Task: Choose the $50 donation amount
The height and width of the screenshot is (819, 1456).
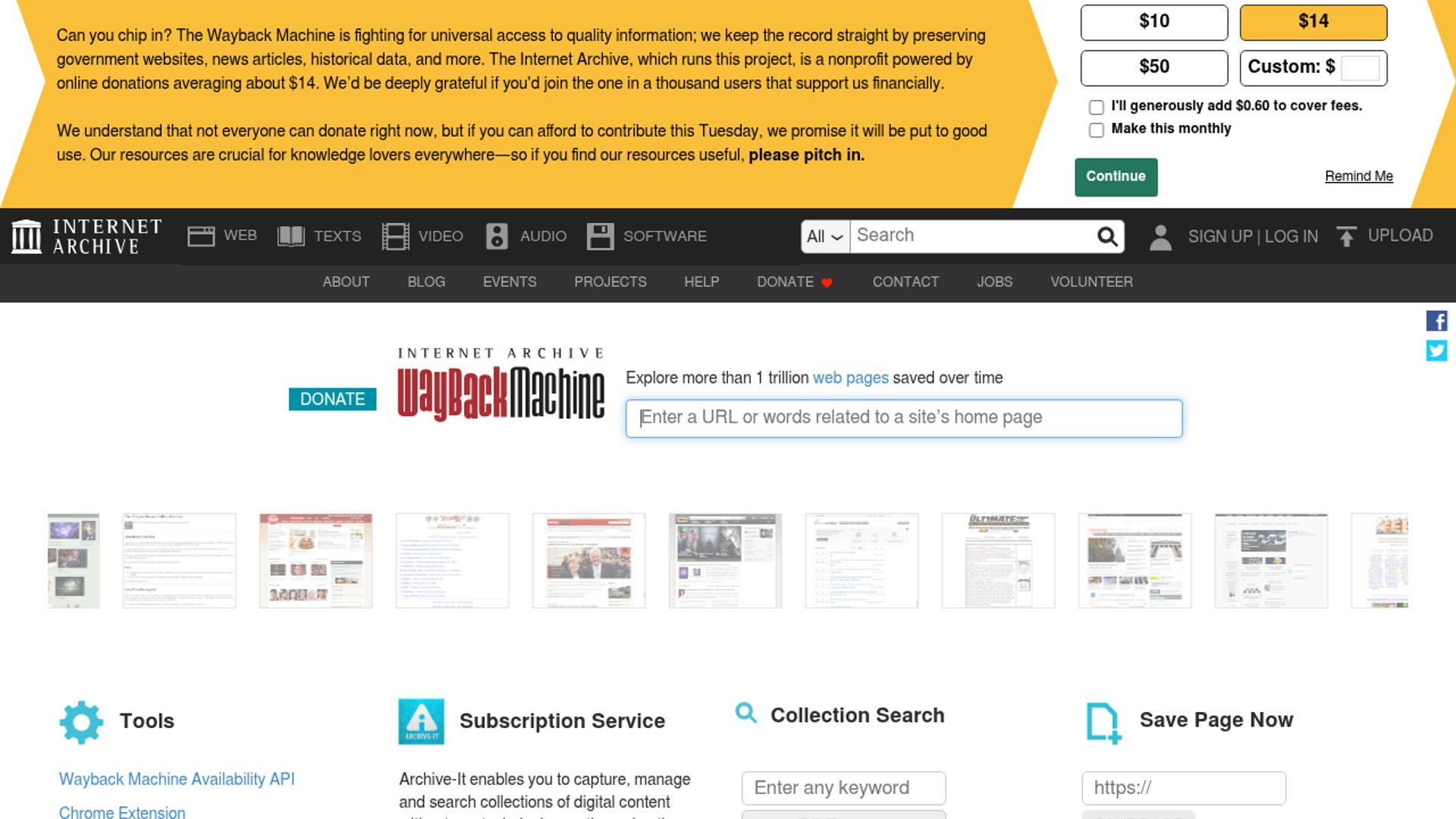Action: [1154, 67]
